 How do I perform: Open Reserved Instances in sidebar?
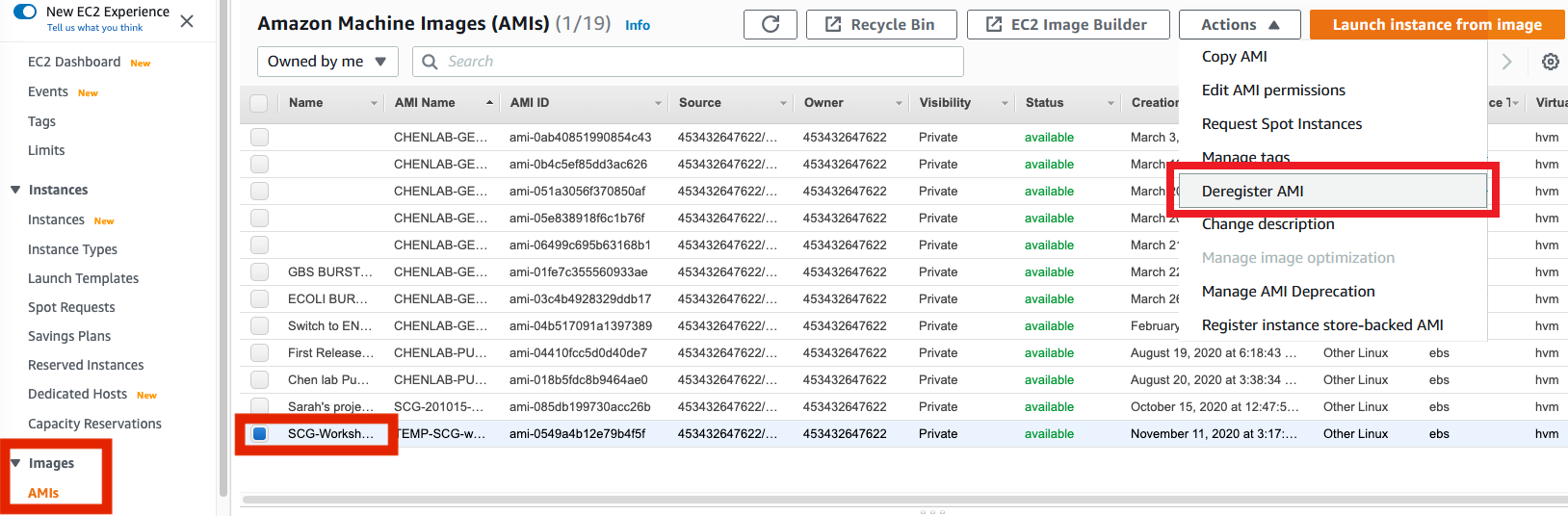[x=86, y=365]
